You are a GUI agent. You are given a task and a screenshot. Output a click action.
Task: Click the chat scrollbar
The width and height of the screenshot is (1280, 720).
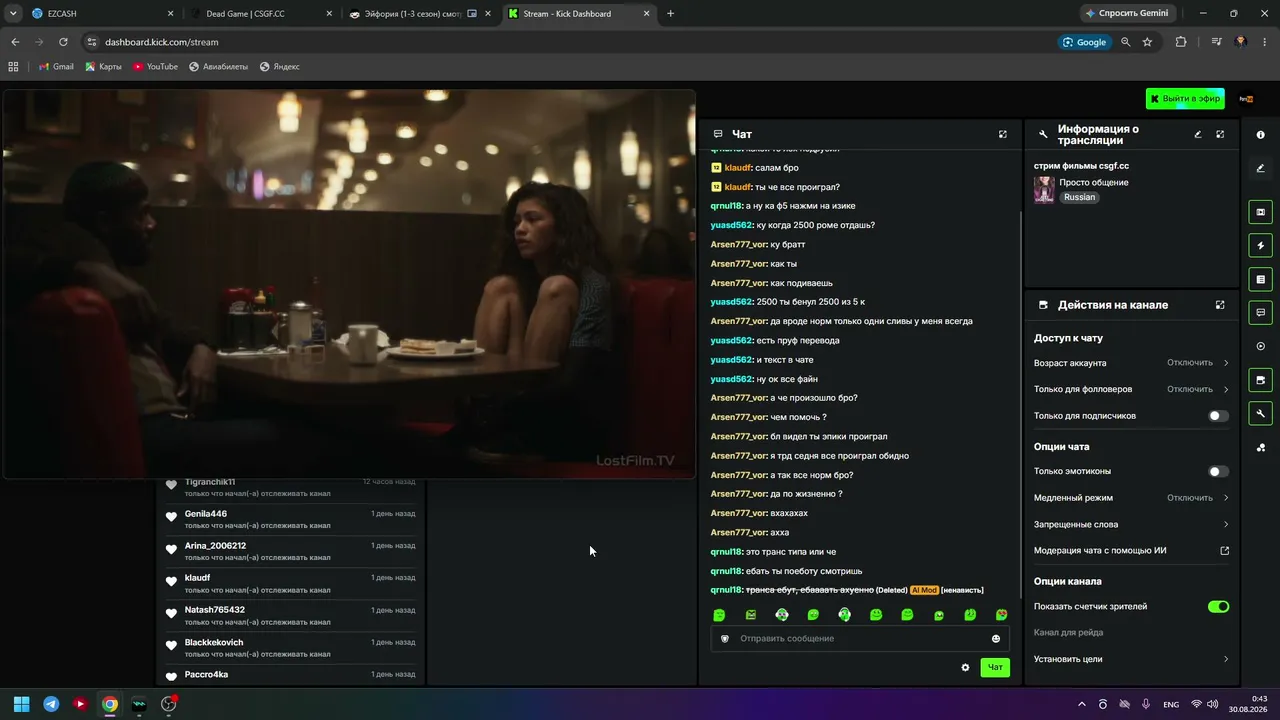click(x=1020, y=405)
